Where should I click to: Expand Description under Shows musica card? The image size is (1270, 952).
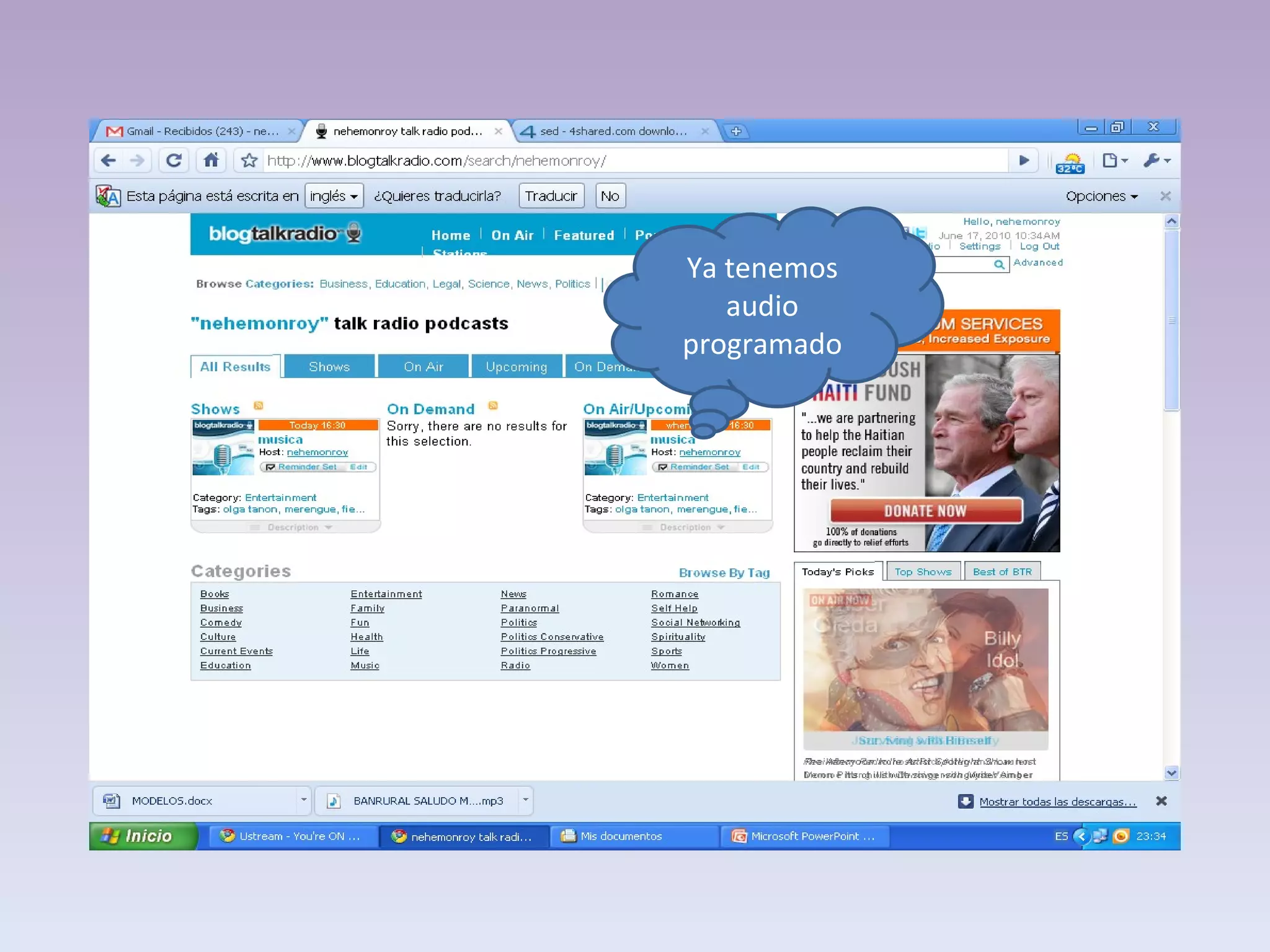coord(293,527)
